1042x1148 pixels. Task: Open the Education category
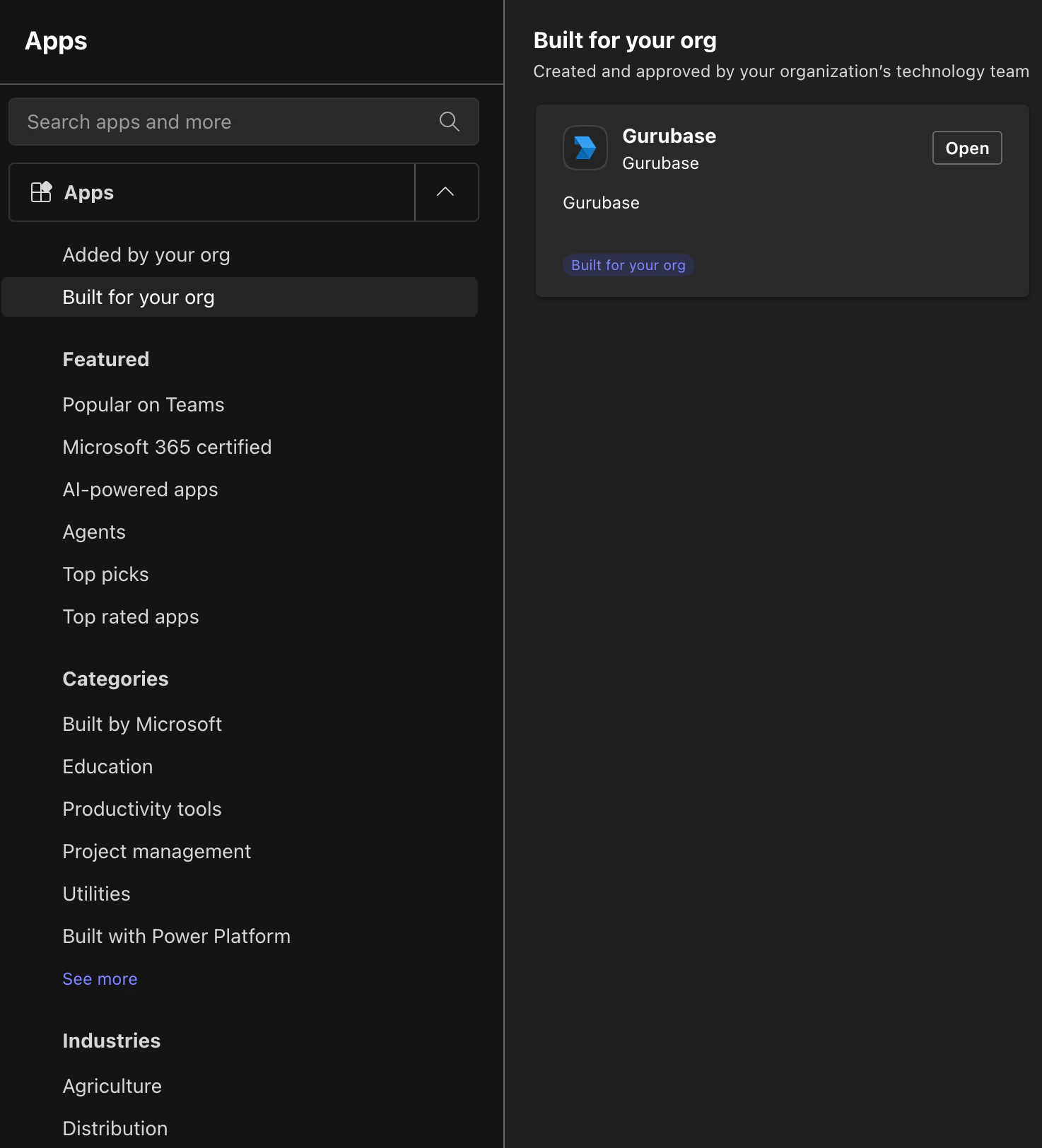(107, 766)
